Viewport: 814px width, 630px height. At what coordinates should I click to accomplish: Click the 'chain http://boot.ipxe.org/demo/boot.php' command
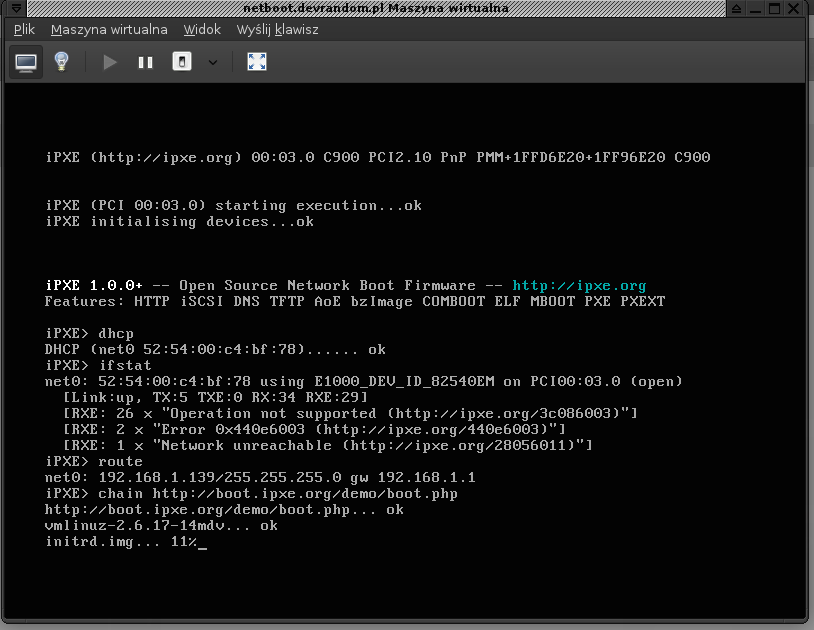[x=278, y=494]
